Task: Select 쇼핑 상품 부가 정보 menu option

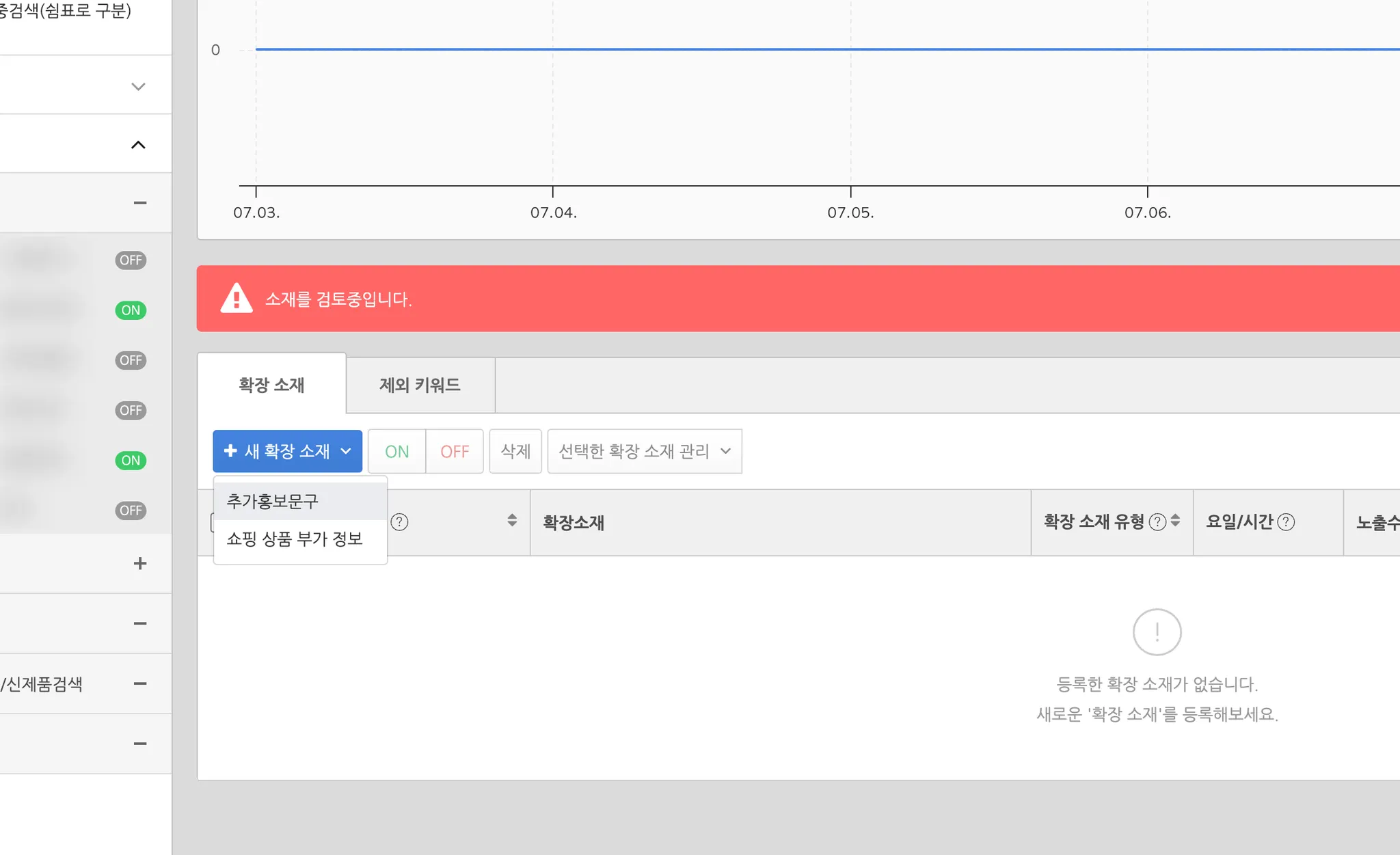Action: pyautogui.click(x=295, y=539)
